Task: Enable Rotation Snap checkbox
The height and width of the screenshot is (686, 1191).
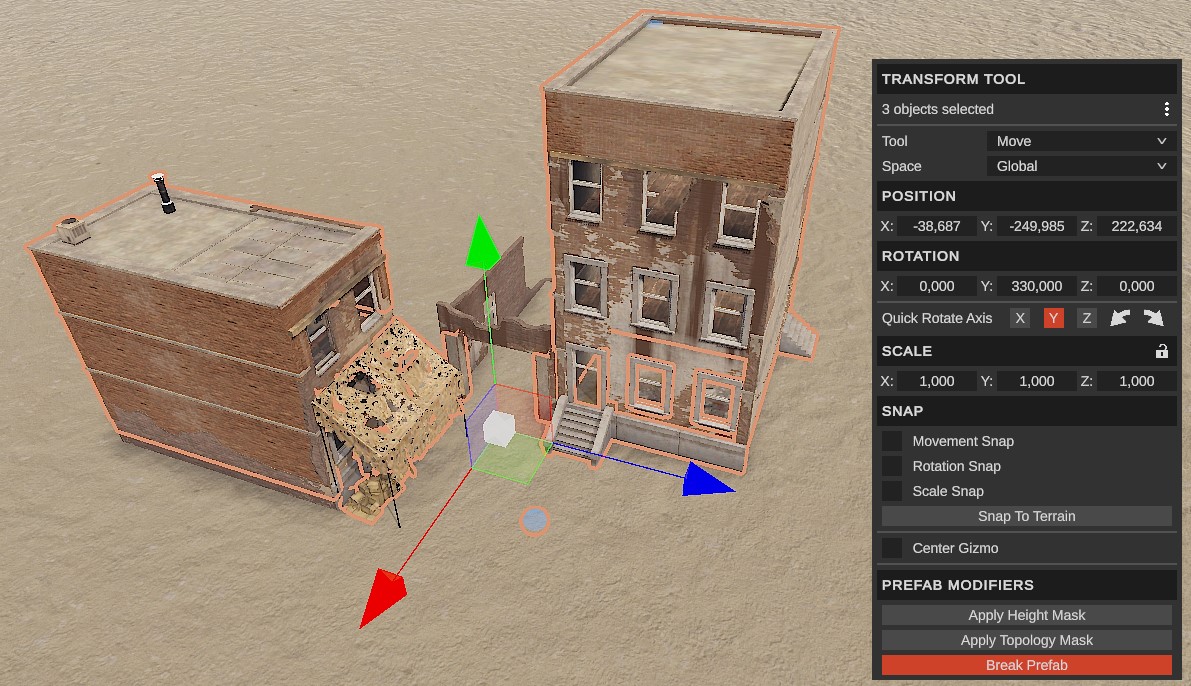Action: 892,466
